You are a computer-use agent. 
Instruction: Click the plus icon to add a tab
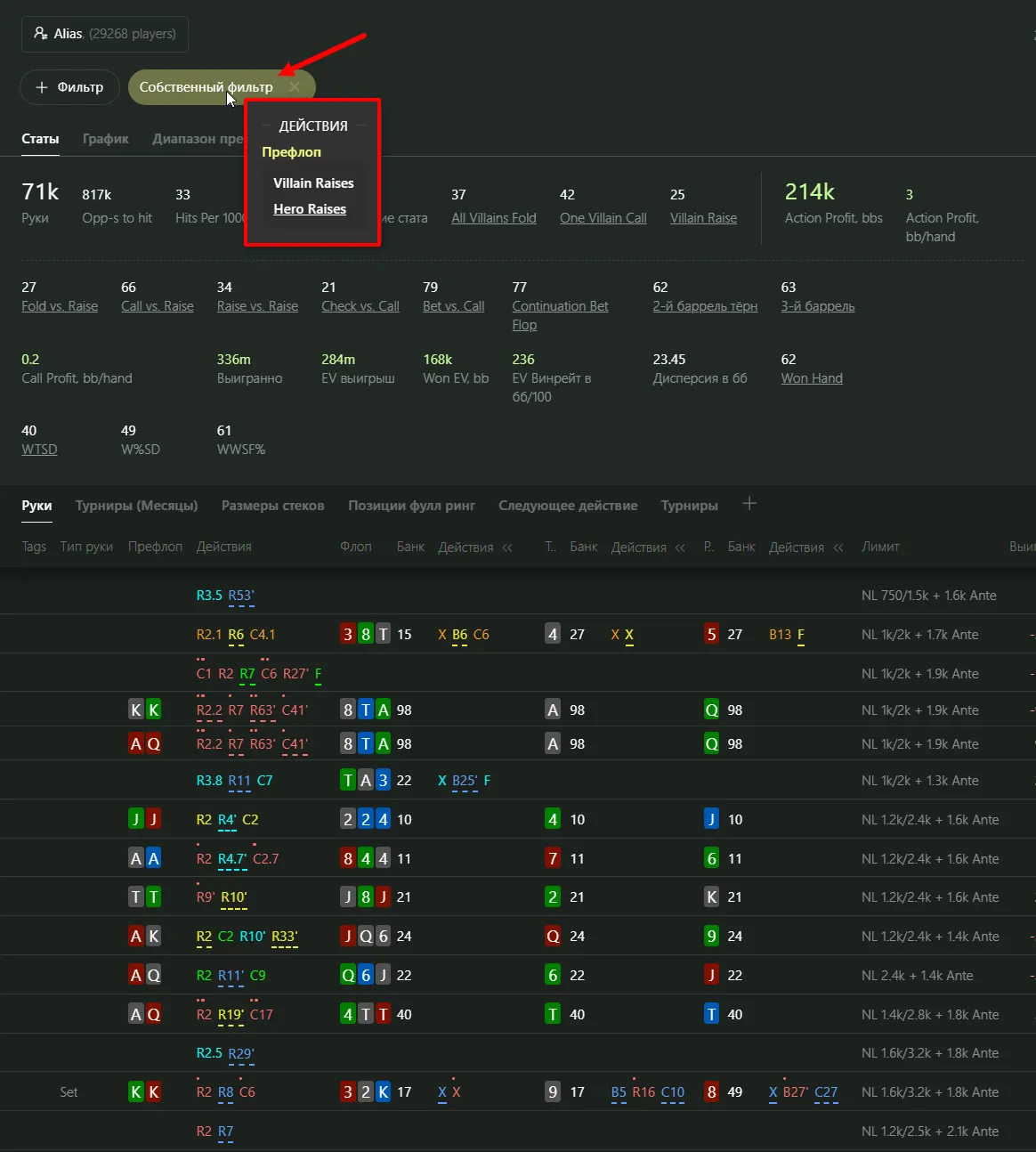coord(749,504)
